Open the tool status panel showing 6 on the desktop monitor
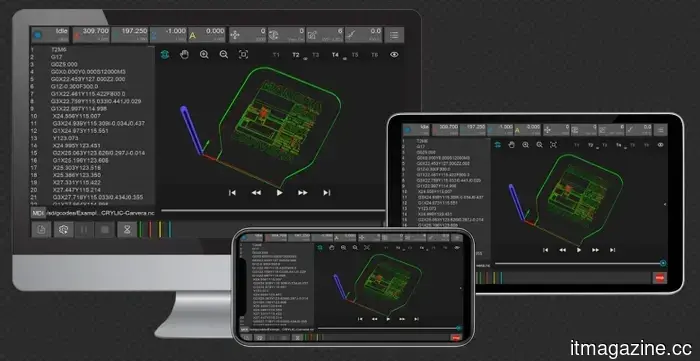The width and height of the screenshot is (700, 361). [x=325, y=34]
